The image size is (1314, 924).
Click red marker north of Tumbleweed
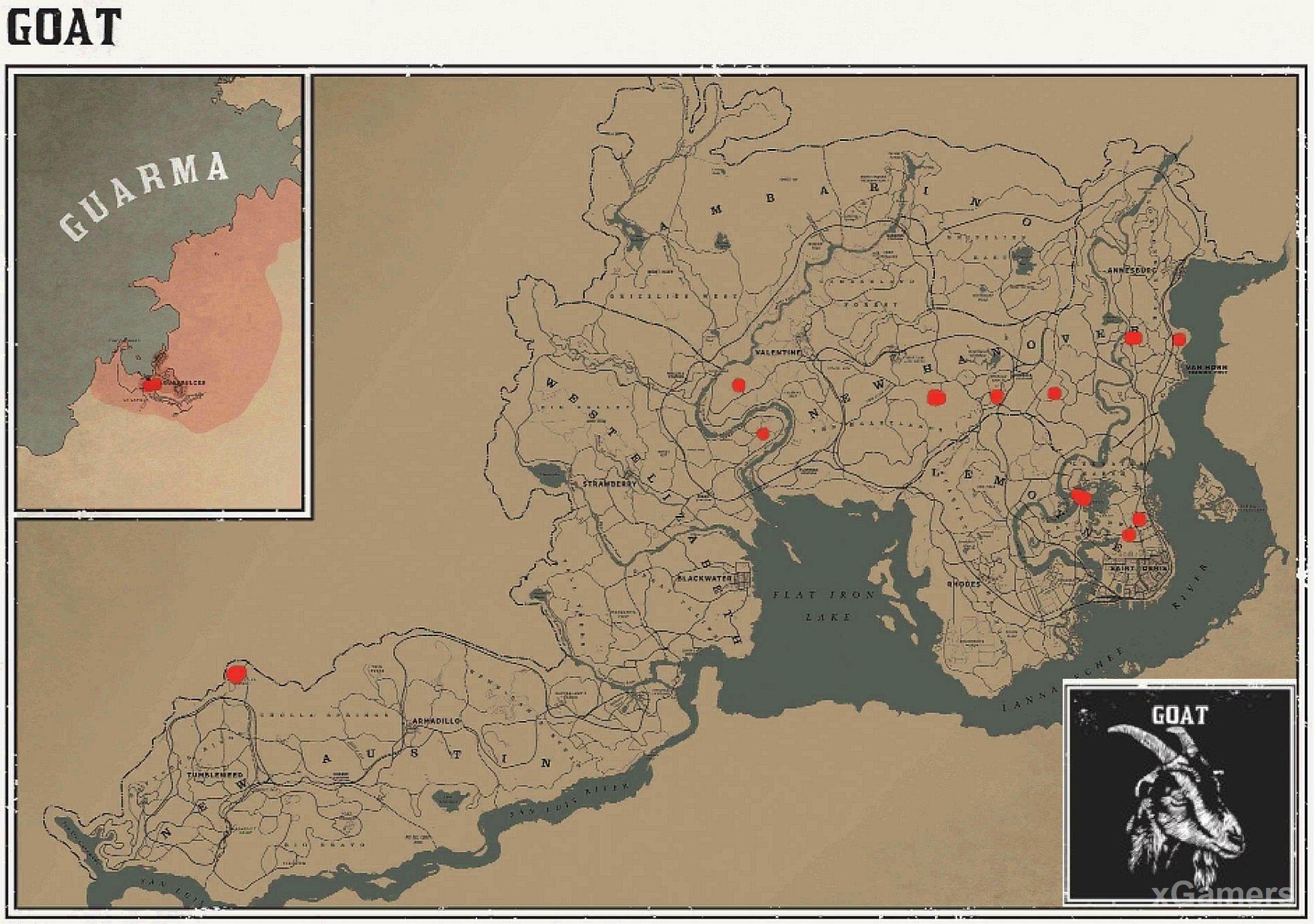[x=235, y=673]
